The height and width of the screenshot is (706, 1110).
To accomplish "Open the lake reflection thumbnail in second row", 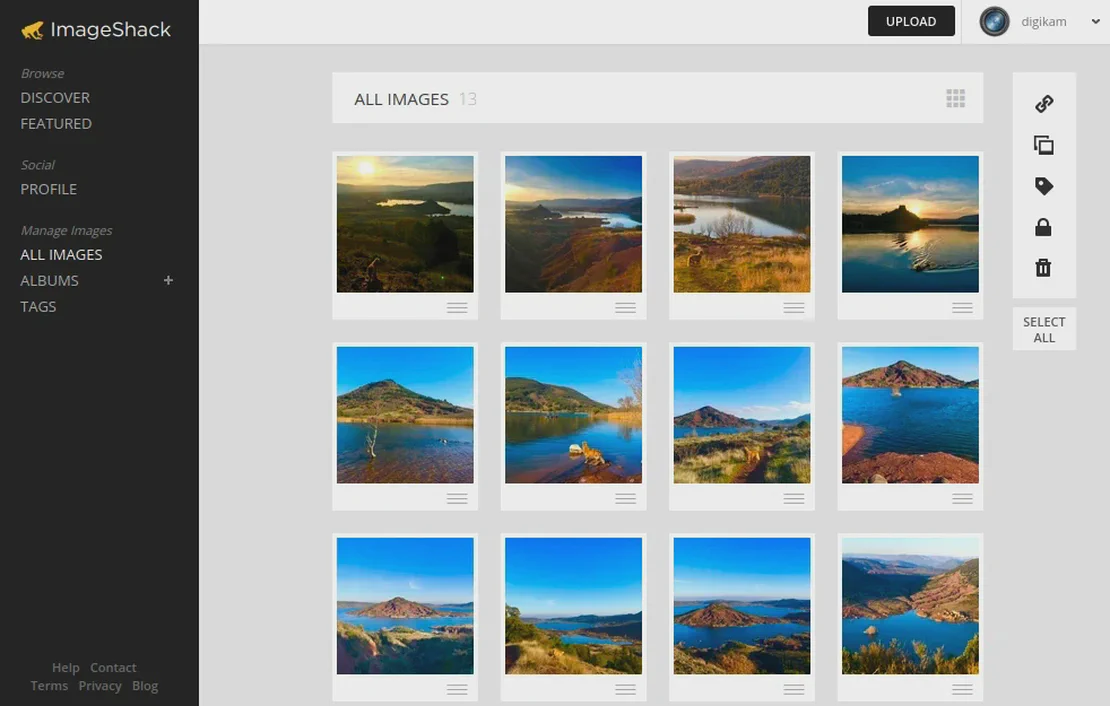I will [x=405, y=413].
